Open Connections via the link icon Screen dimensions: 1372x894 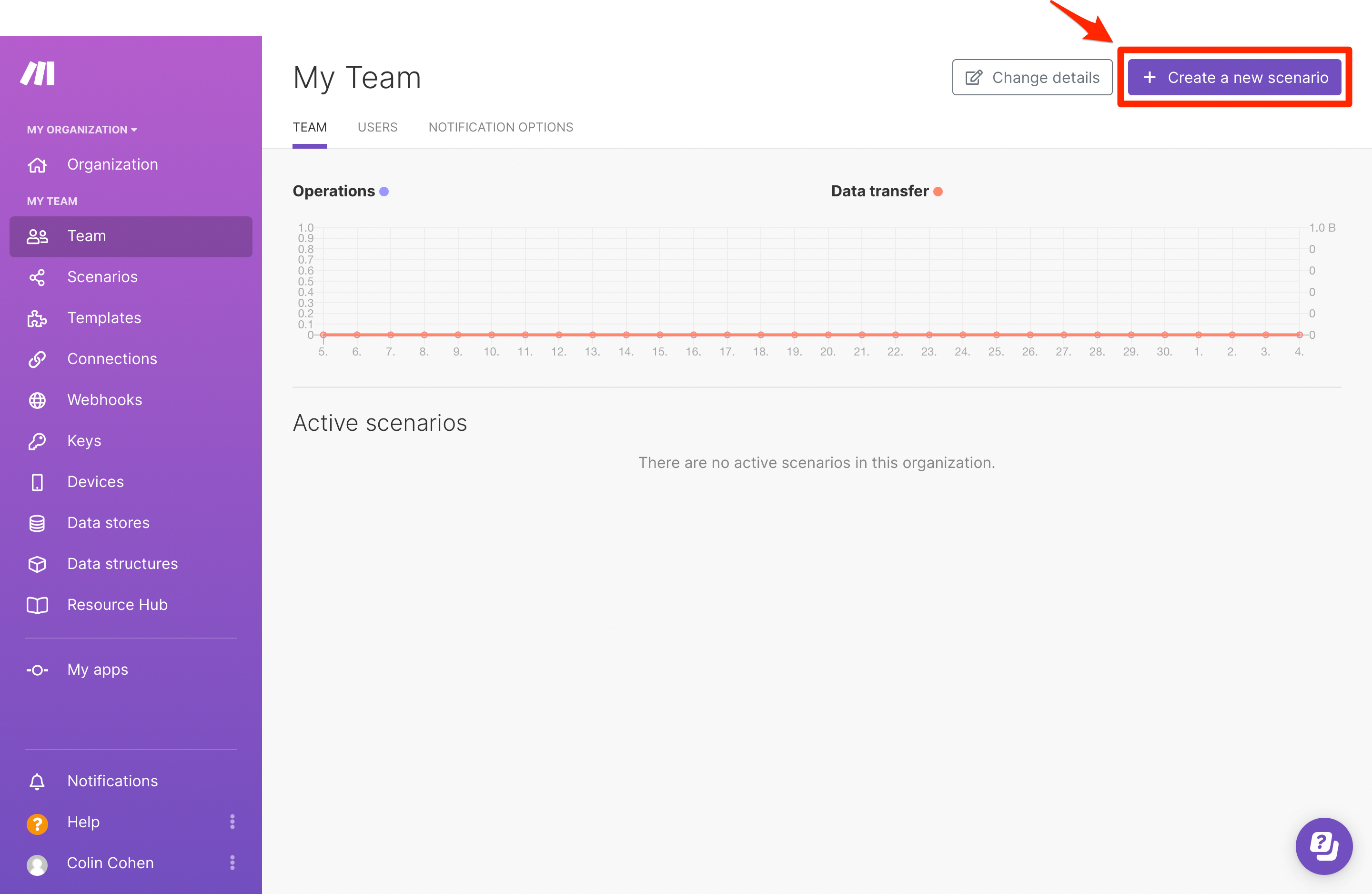38,359
